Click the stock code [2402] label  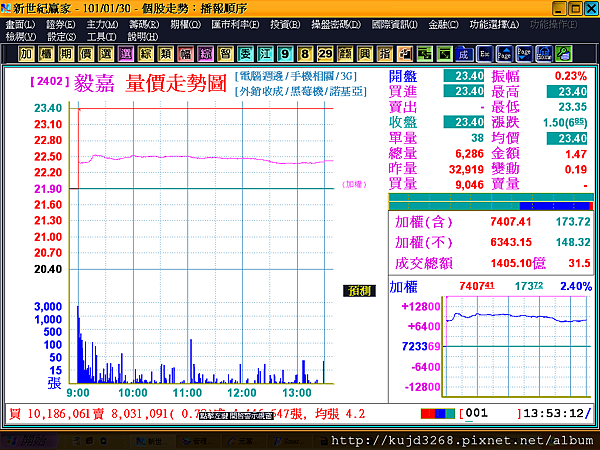tap(50, 81)
